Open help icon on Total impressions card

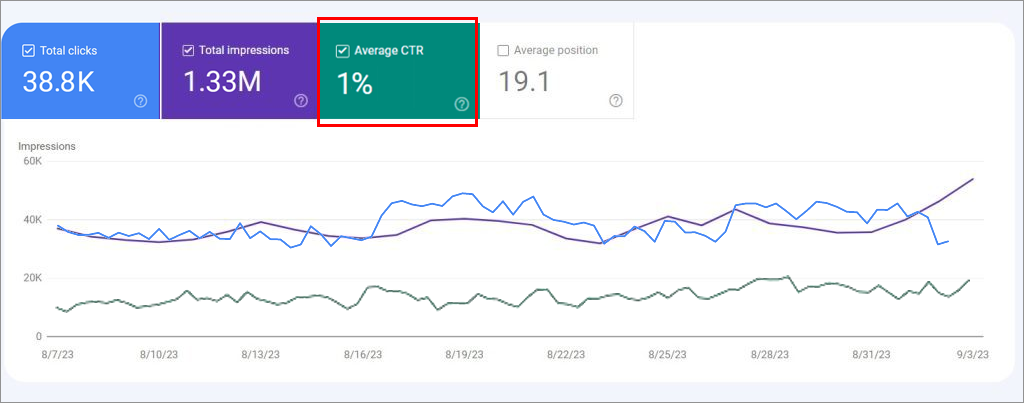click(x=300, y=101)
